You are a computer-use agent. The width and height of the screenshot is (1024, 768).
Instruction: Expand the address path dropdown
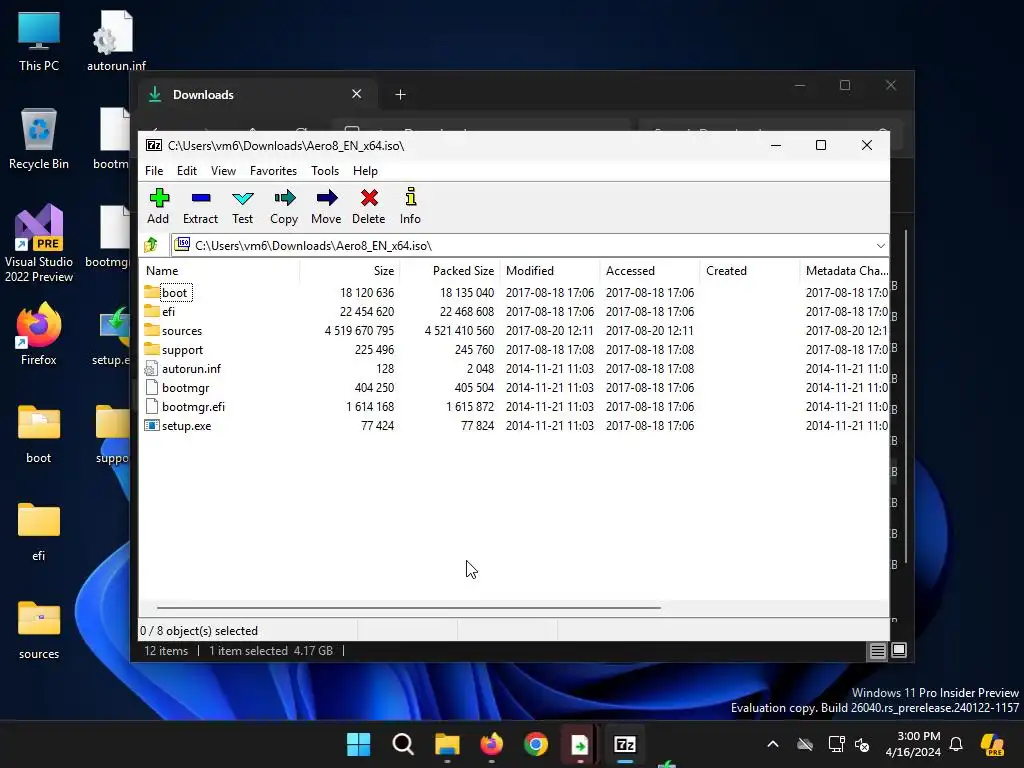pyautogui.click(x=880, y=246)
